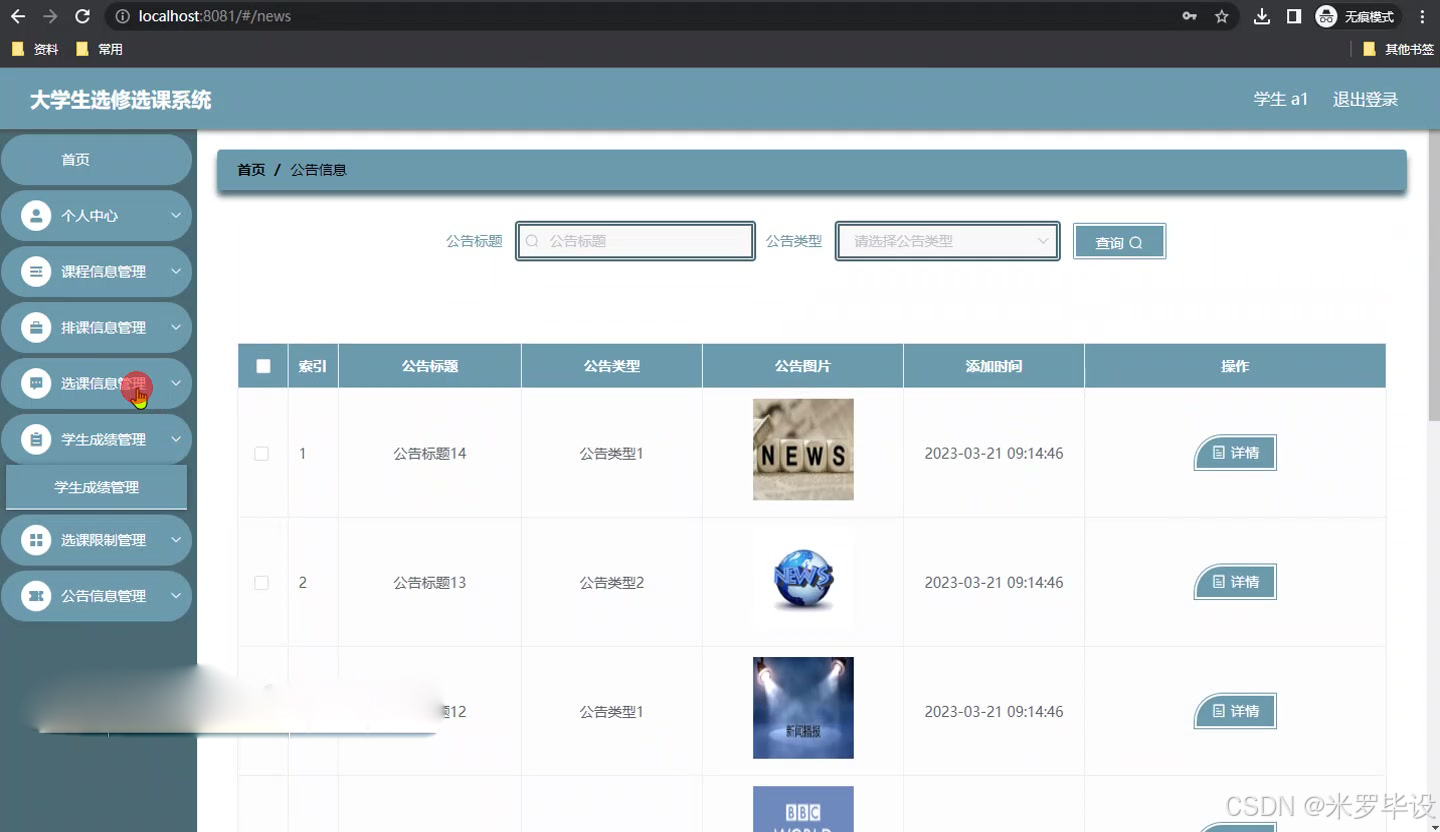Image resolution: width=1440 pixels, height=832 pixels.
Task: Click the 公告信息管理 ticket icon
Action: point(36,596)
